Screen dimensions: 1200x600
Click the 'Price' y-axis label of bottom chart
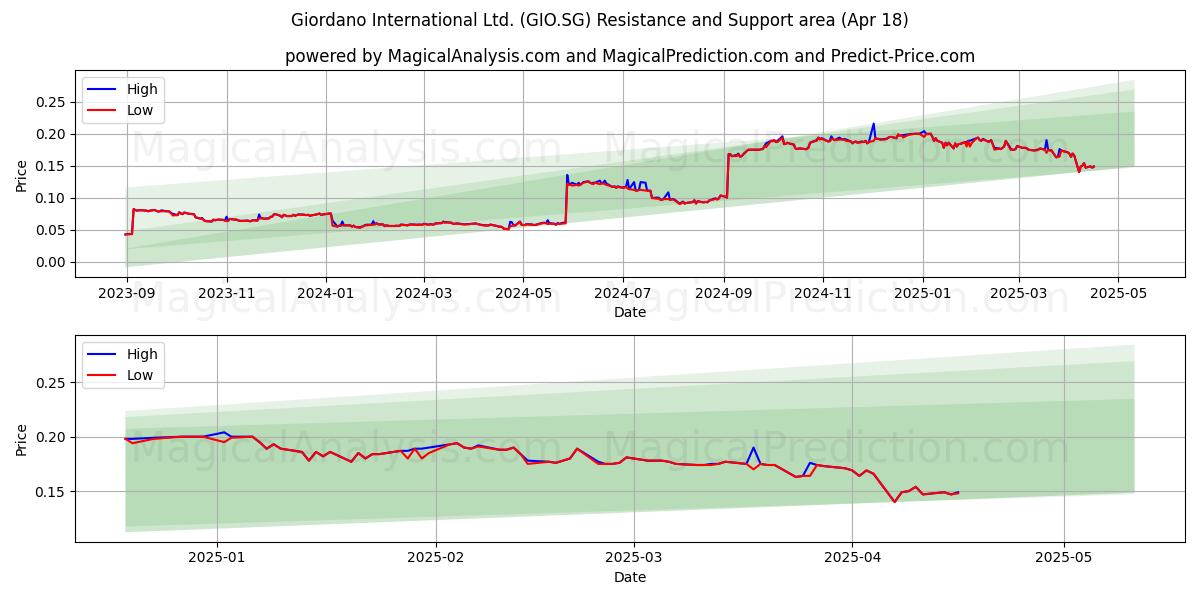pos(22,439)
